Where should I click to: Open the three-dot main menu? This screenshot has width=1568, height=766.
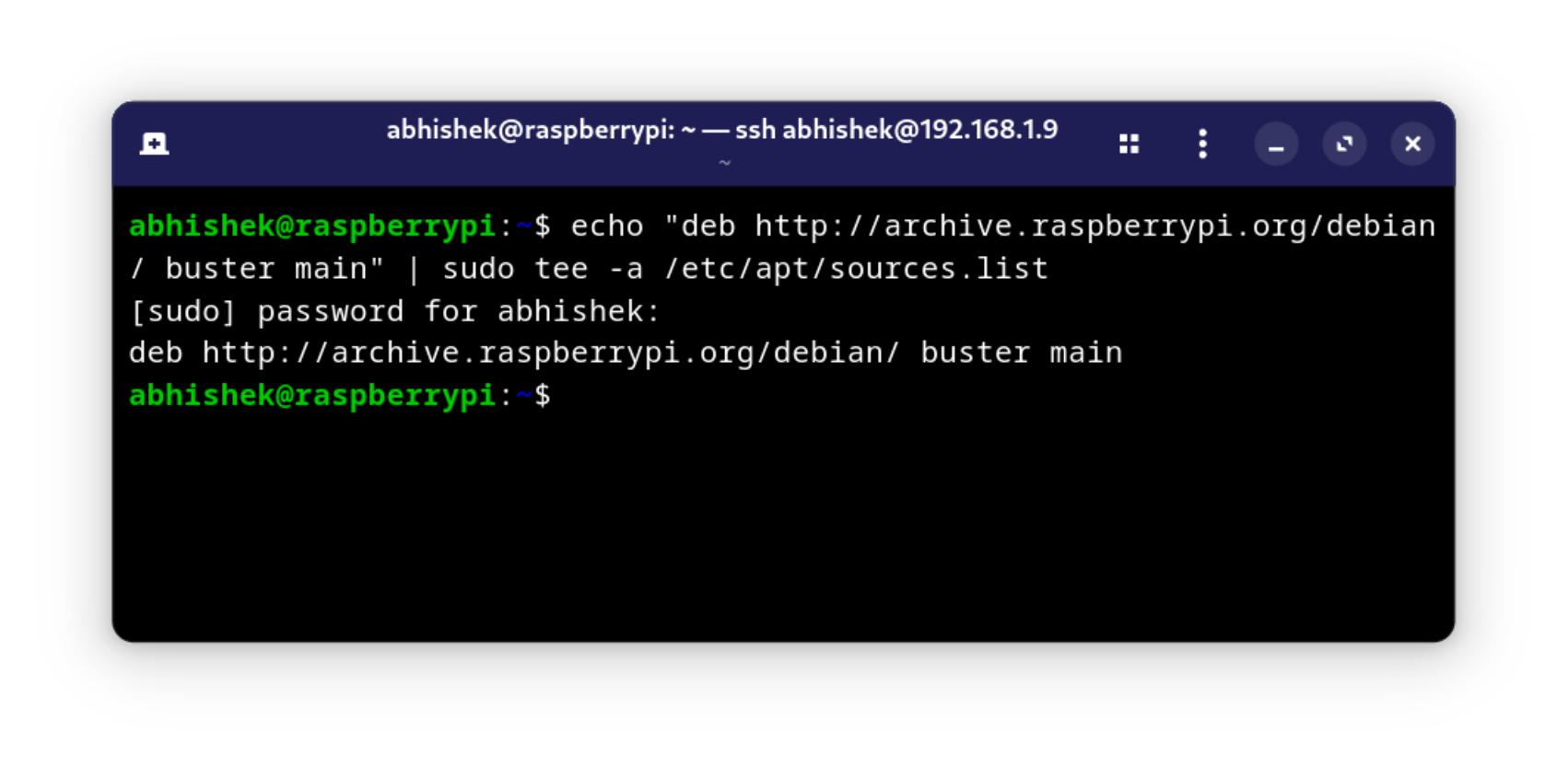1202,144
